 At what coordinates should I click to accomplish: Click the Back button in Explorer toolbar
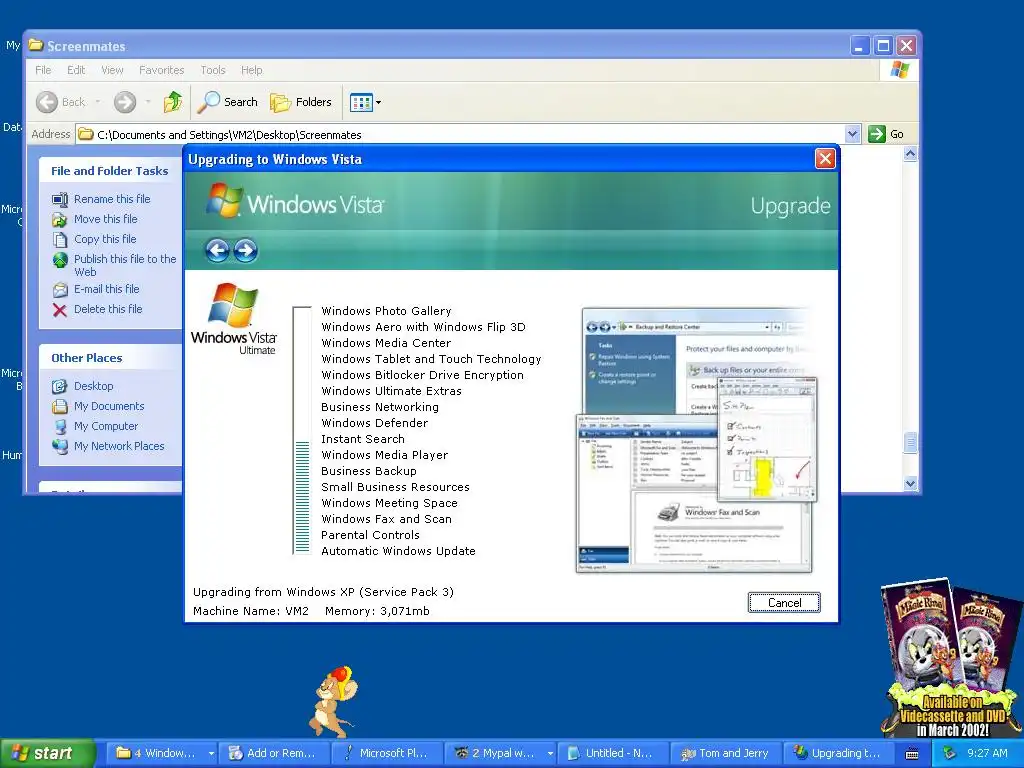click(x=61, y=102)
